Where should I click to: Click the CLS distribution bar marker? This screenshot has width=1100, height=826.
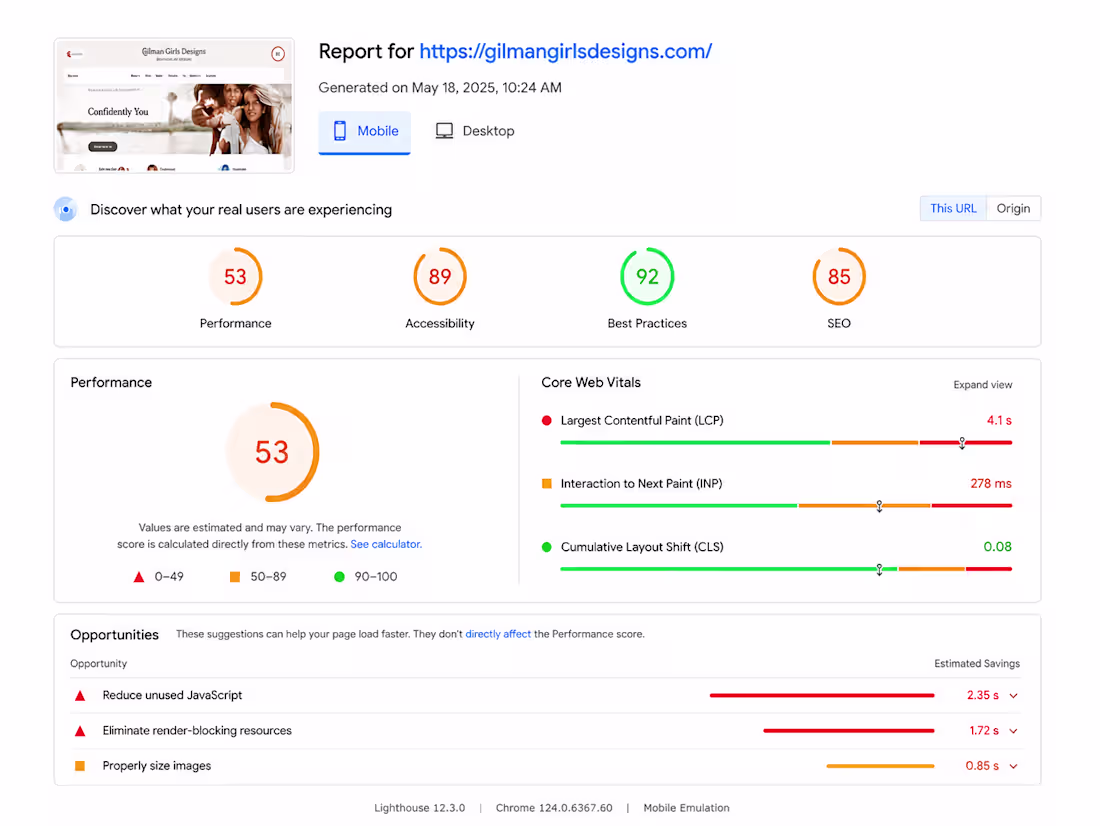coord(879,569)
